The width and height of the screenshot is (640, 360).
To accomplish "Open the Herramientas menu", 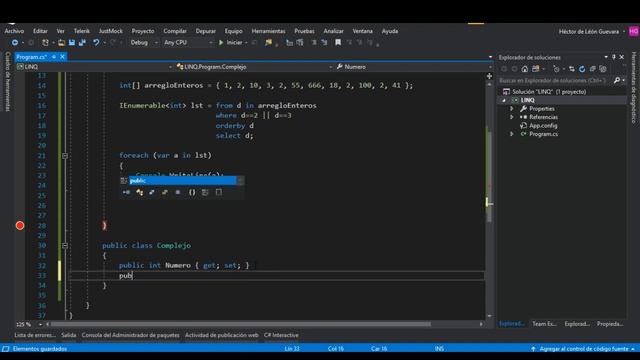I will coord(268,31).
